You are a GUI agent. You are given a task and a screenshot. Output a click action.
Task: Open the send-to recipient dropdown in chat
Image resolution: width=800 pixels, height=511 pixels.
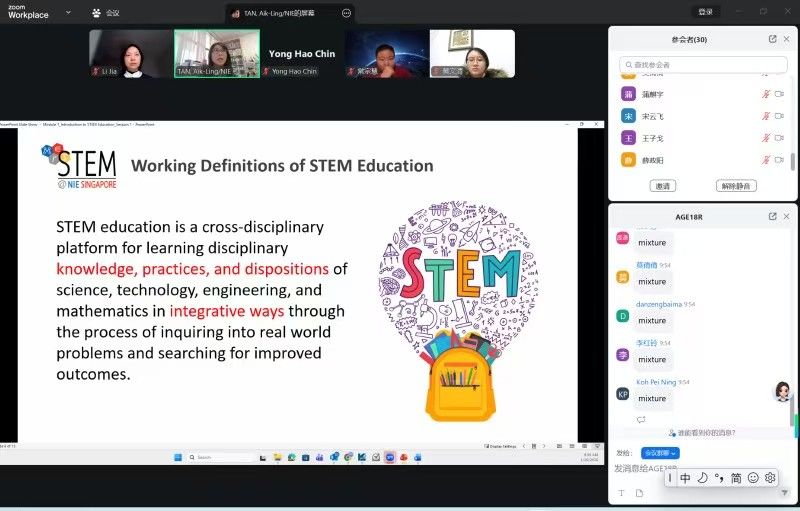(660, 453)
